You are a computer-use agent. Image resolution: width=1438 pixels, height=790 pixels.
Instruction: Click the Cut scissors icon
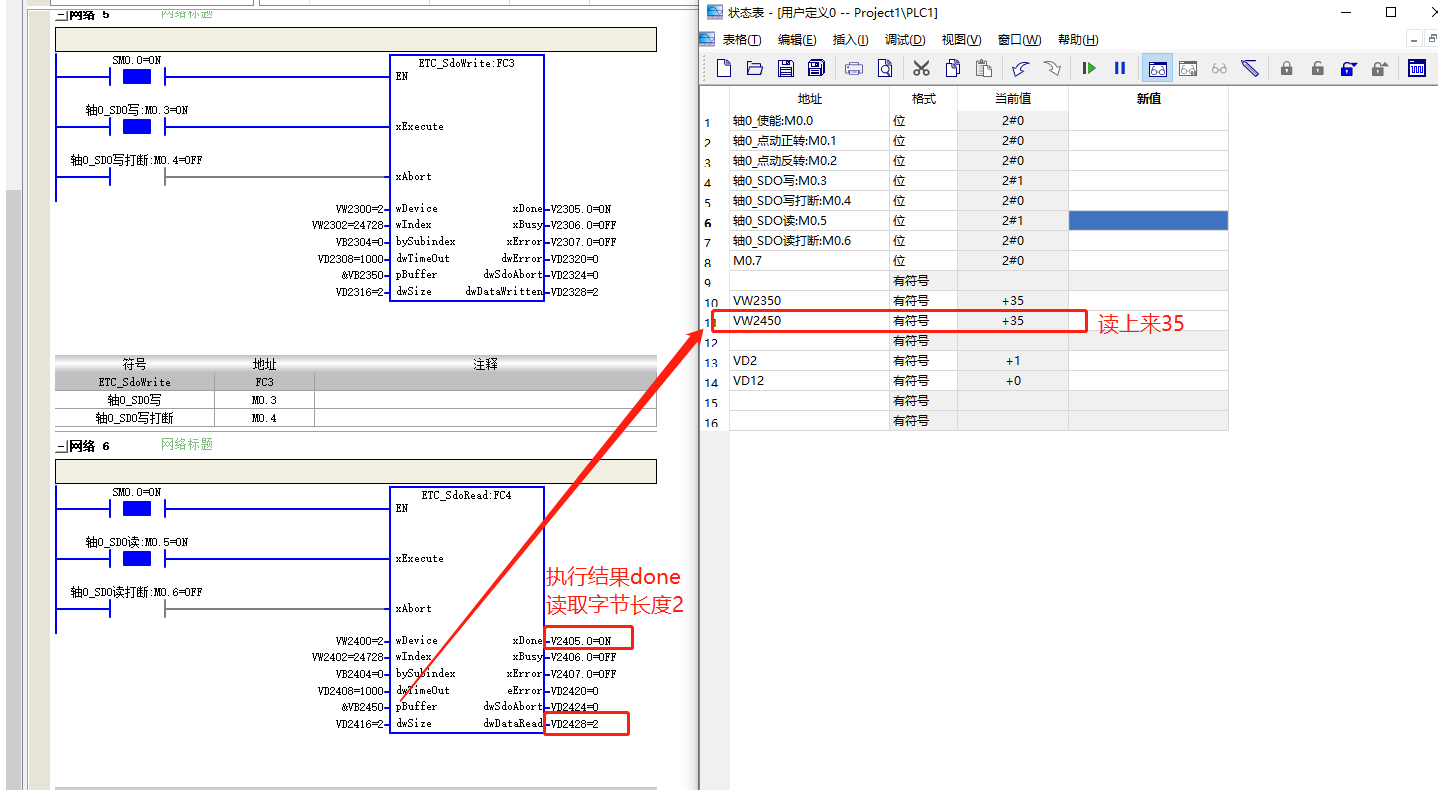[922, 68]
